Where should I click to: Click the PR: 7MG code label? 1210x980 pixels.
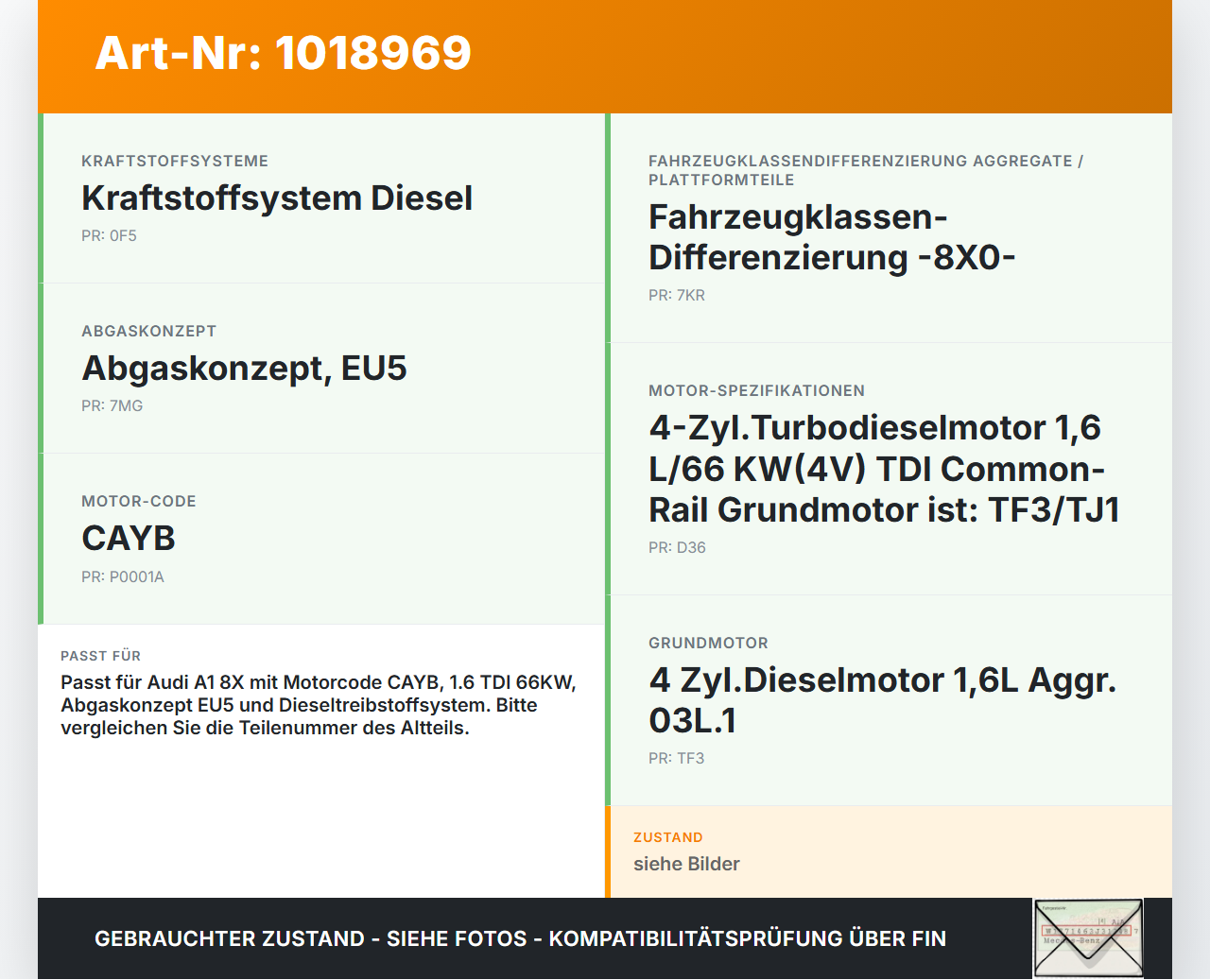coord(111,405)
